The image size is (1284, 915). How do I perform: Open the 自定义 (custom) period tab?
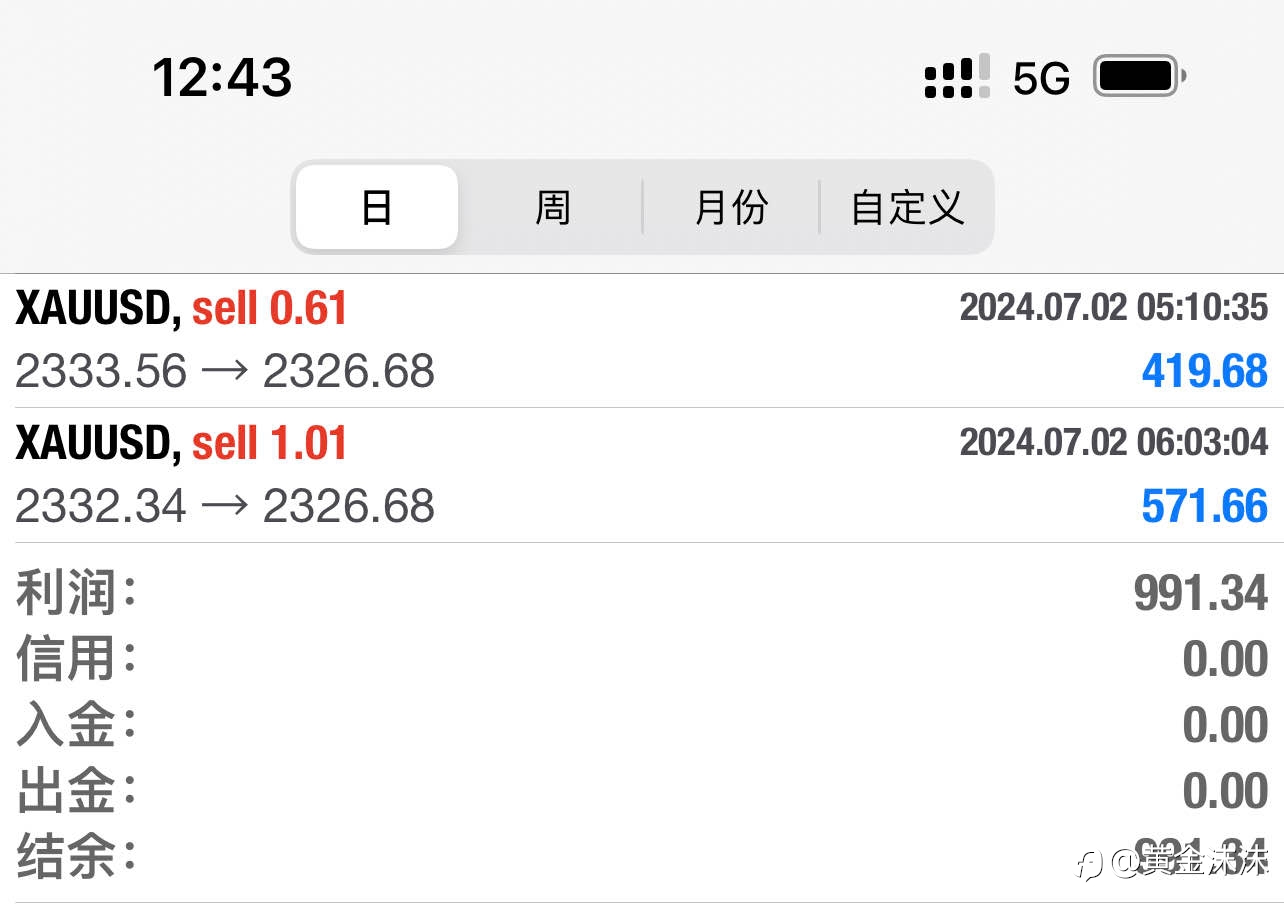(x=907, y=207)
